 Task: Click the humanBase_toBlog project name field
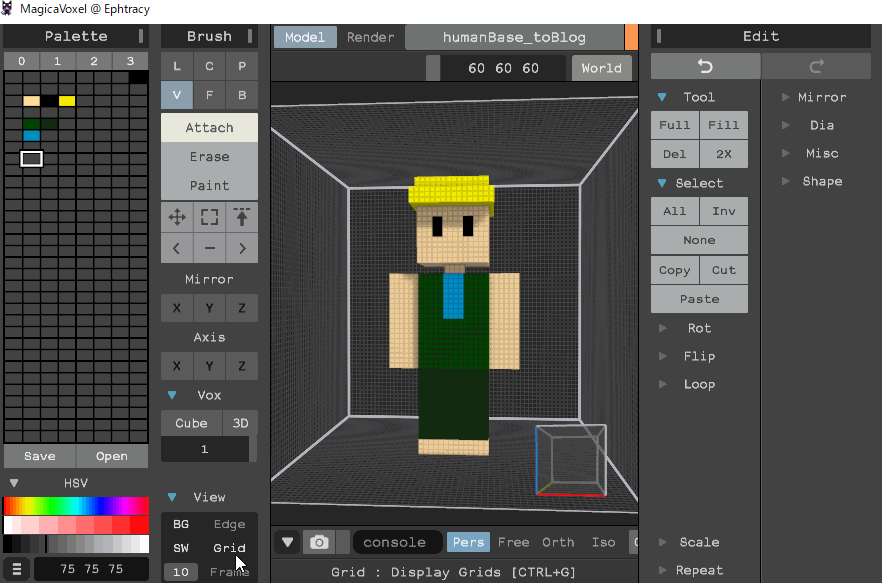coord(516,36)
